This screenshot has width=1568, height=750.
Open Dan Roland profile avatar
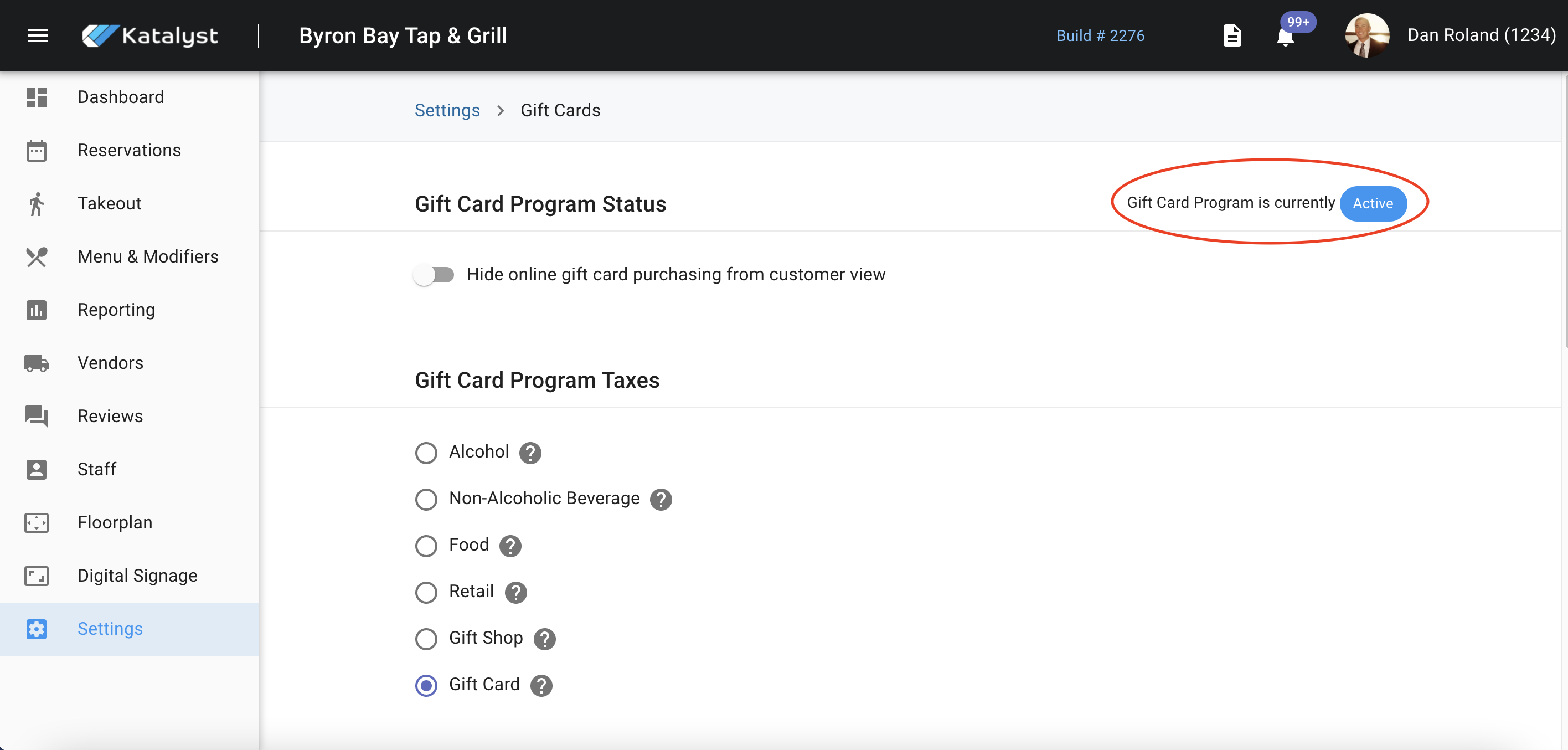[1366, 35]
